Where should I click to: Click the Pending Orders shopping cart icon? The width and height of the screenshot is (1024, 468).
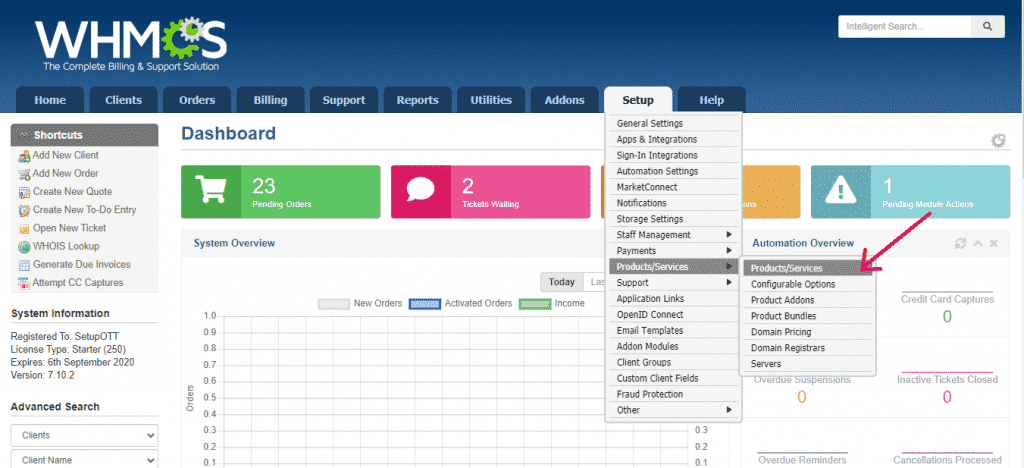(x=211, y=192)
